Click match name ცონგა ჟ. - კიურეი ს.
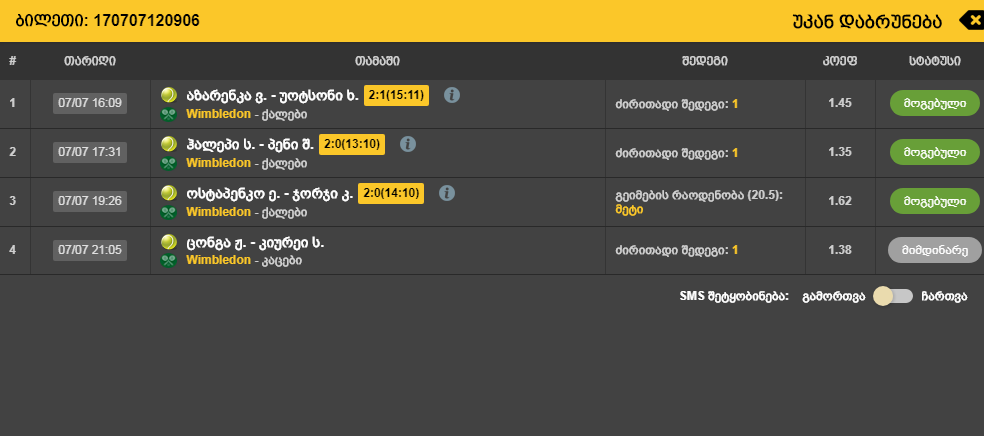Image resolution: width=984 pixels, height=436 pixels. coord(255,243)
